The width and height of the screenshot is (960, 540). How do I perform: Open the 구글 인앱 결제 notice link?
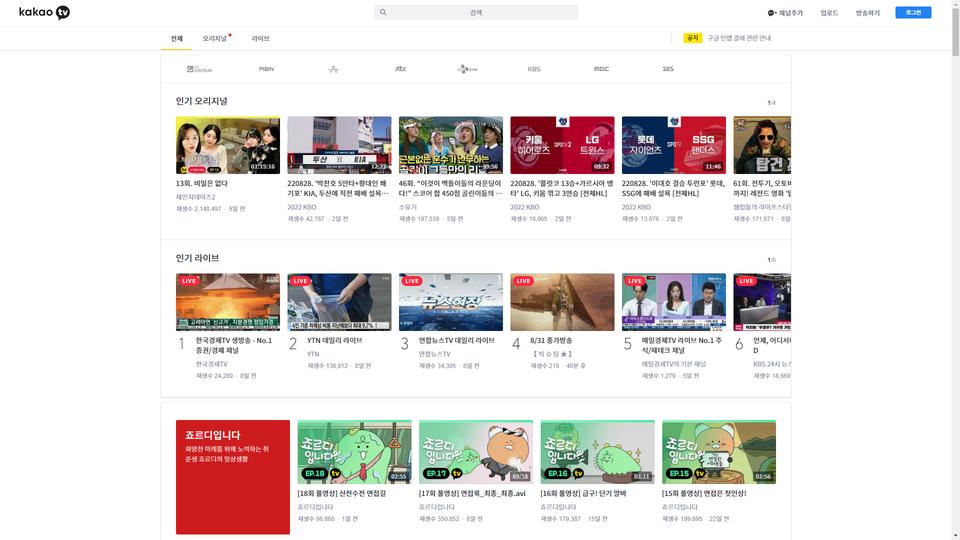coord(739,38)
